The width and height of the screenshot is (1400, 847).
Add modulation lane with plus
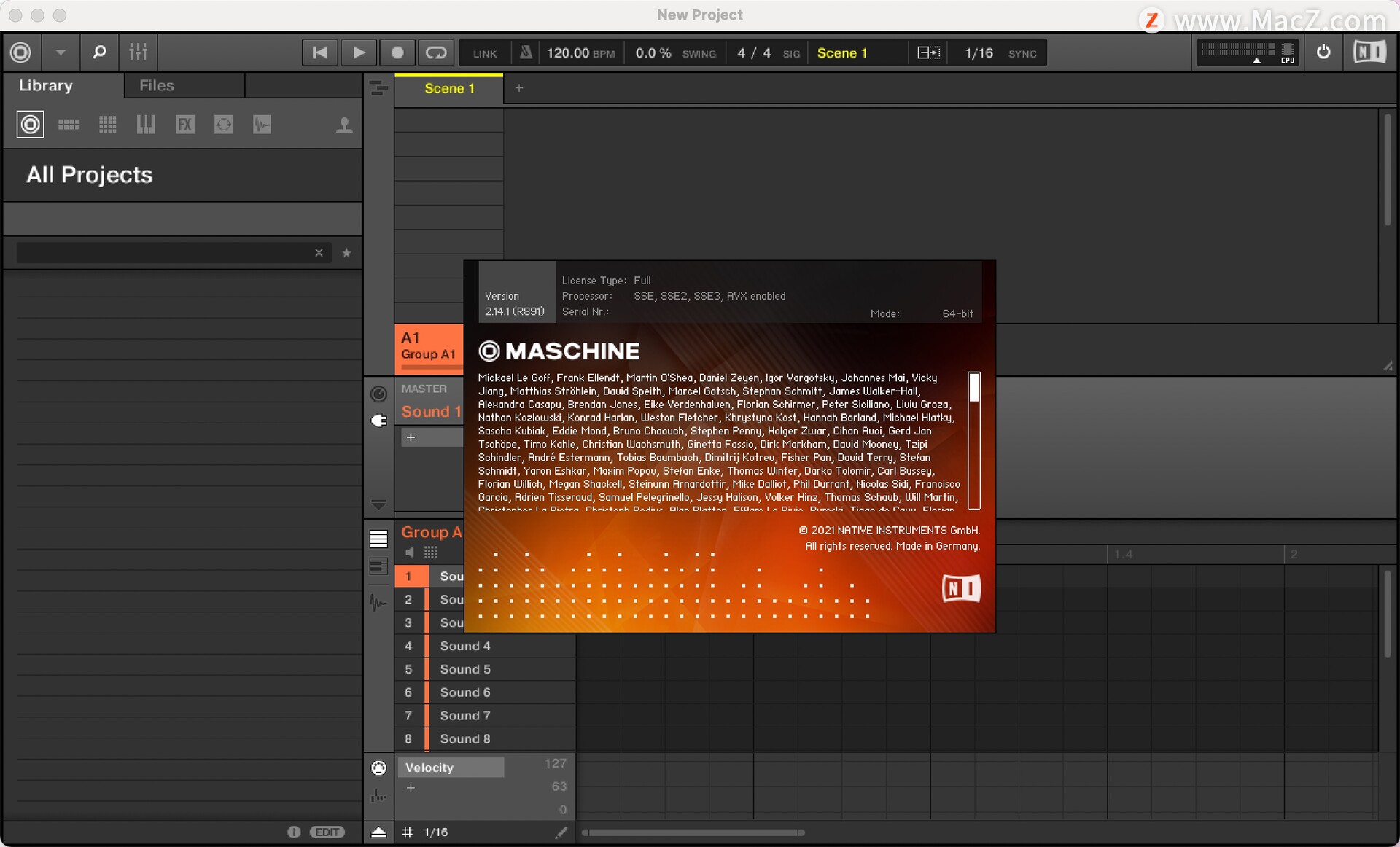(x=411, y=788)
